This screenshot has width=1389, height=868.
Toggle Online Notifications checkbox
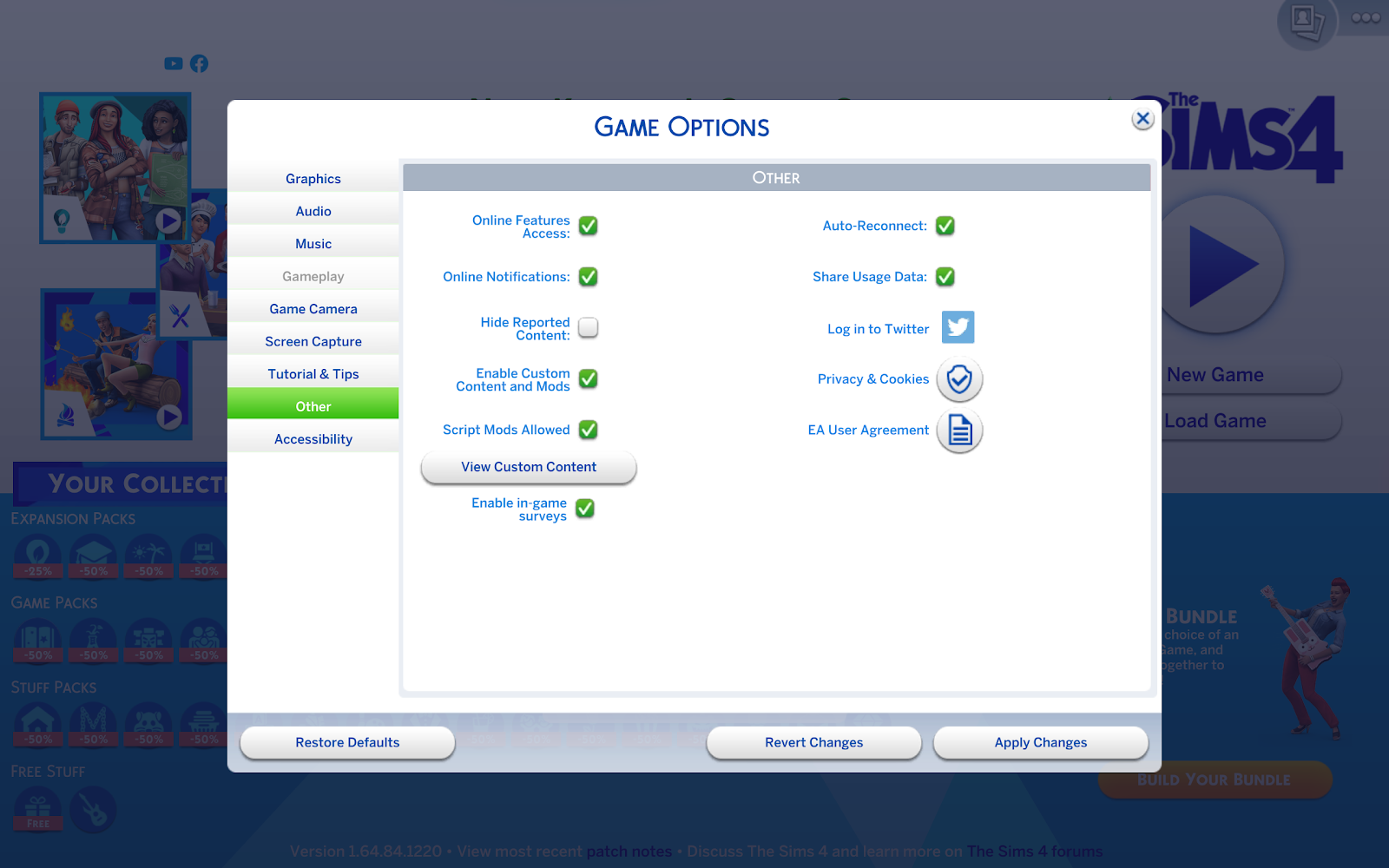[x=588, y=277]
